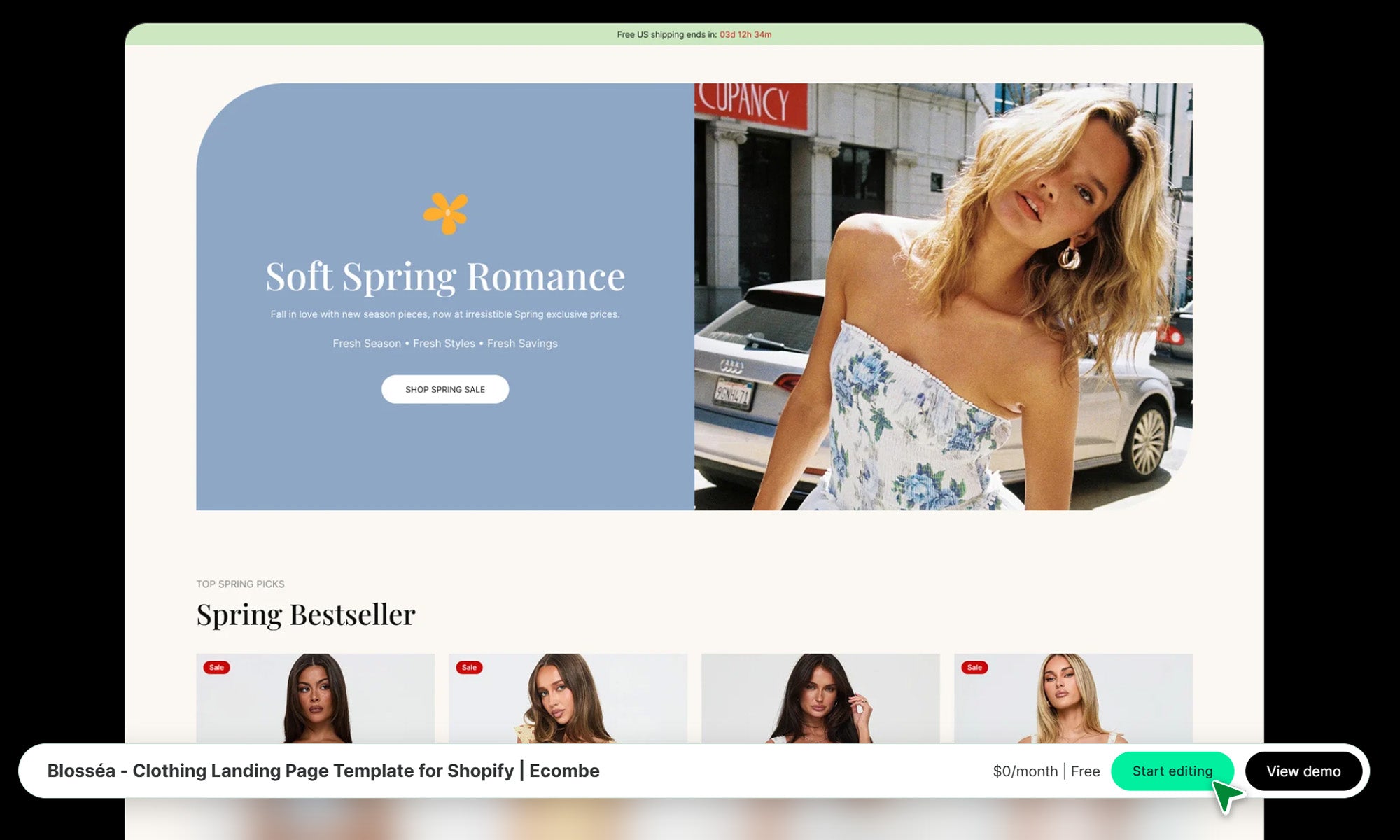Click the $0/month Free price label

tap(1046, 771)
